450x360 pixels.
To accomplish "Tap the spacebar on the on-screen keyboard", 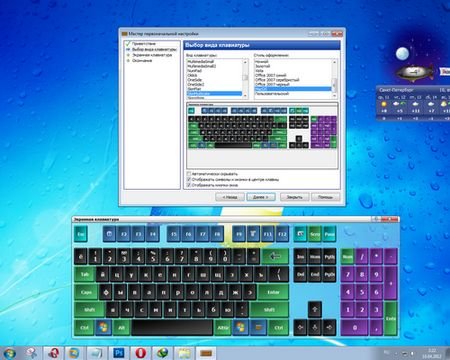I will 172,328.
